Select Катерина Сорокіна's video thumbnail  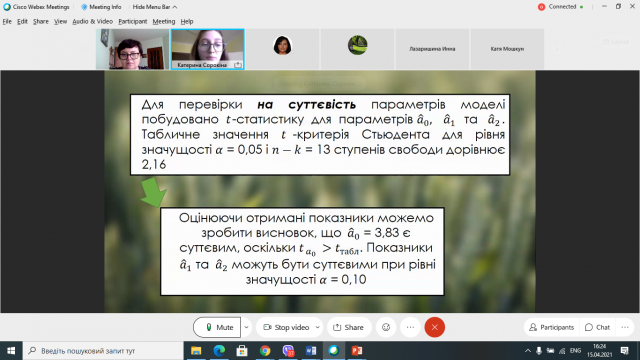pos(207,49)
